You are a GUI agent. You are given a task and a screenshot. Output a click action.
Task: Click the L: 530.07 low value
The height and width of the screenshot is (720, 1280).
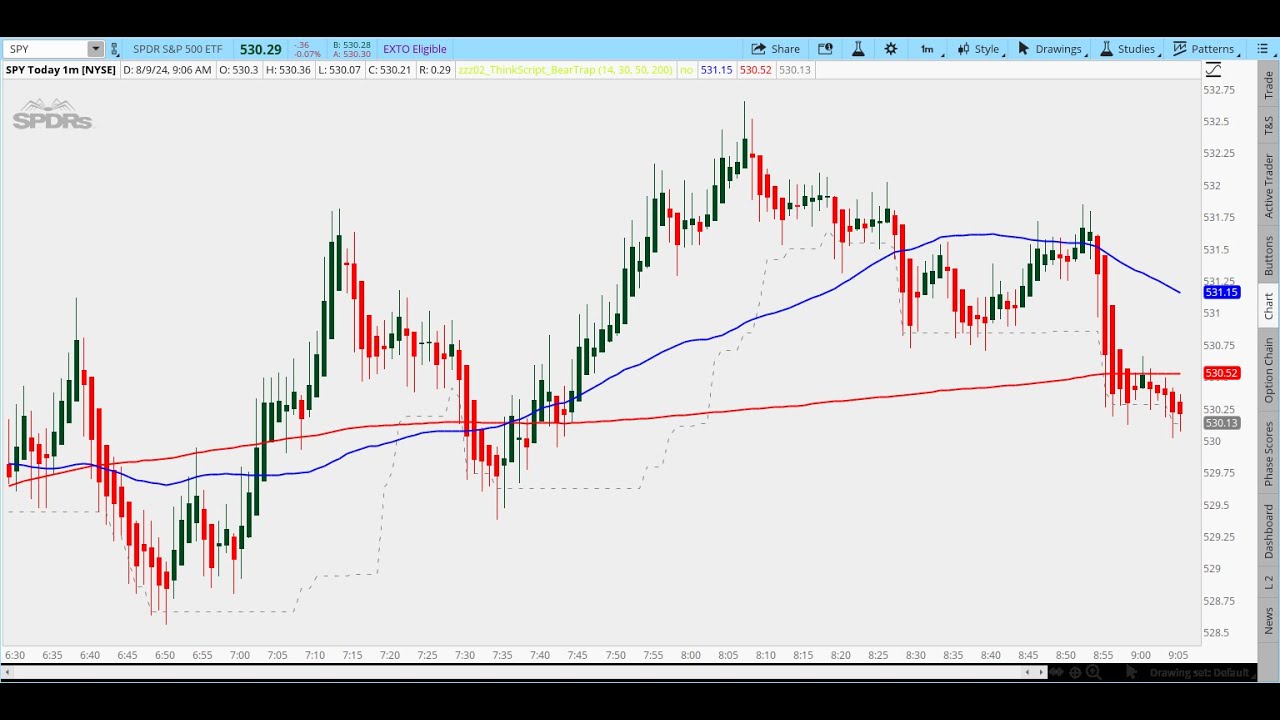[341, 70]
